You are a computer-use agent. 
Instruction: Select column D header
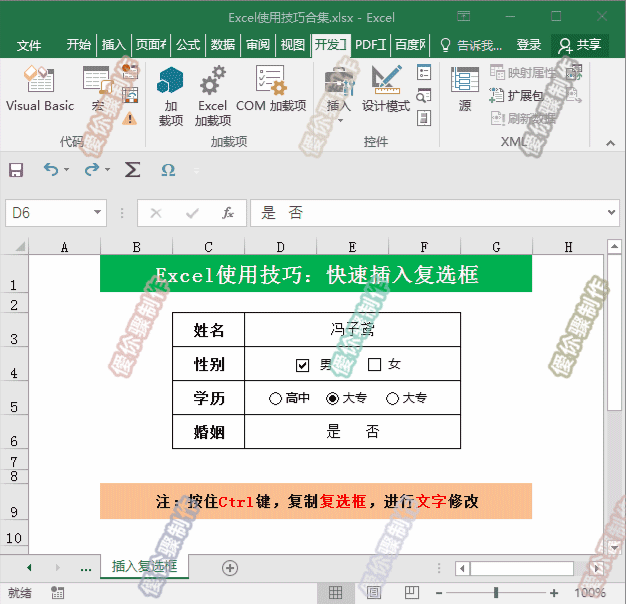[x=280, y=247]
